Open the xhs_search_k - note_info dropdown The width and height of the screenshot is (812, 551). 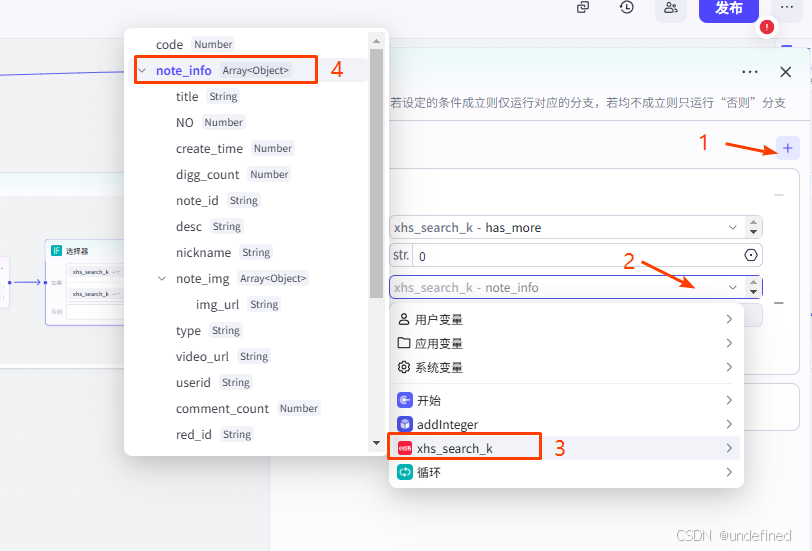567,287
